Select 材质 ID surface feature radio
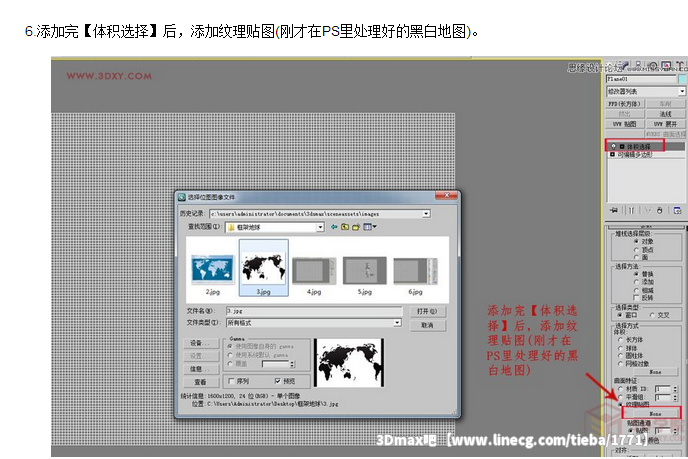This screenshot has height=459, width=688. pos(620,389)
